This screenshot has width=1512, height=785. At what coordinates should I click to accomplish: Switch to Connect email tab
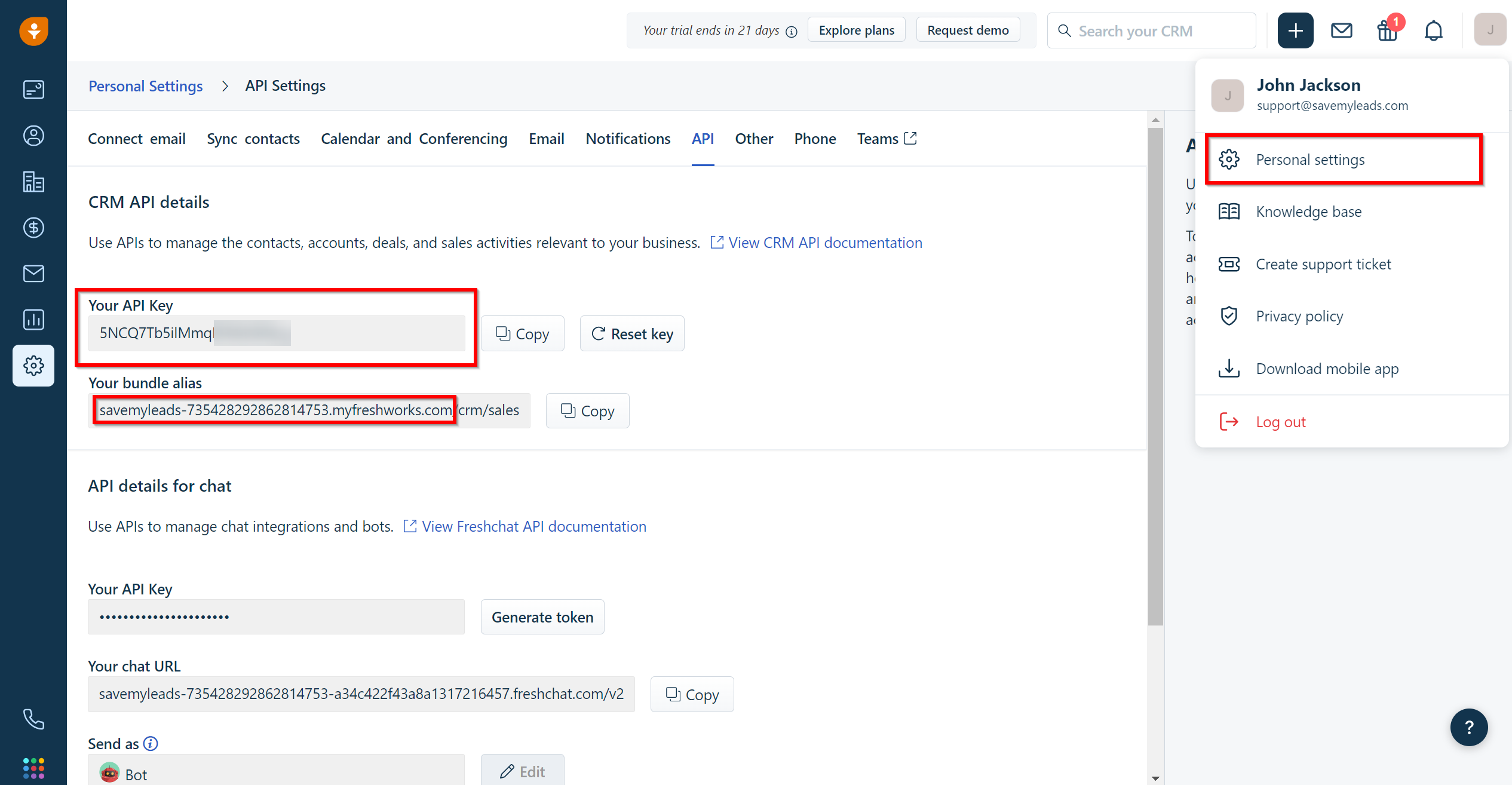(136, 139)
